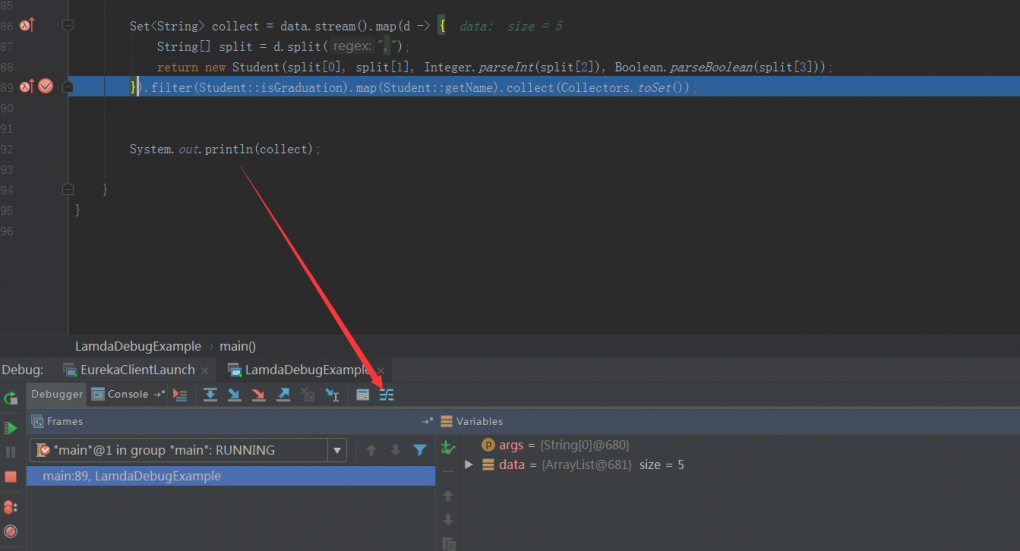Select the args variable row
The height and width of the screenshot is (551, 1020).
point(555,445)
